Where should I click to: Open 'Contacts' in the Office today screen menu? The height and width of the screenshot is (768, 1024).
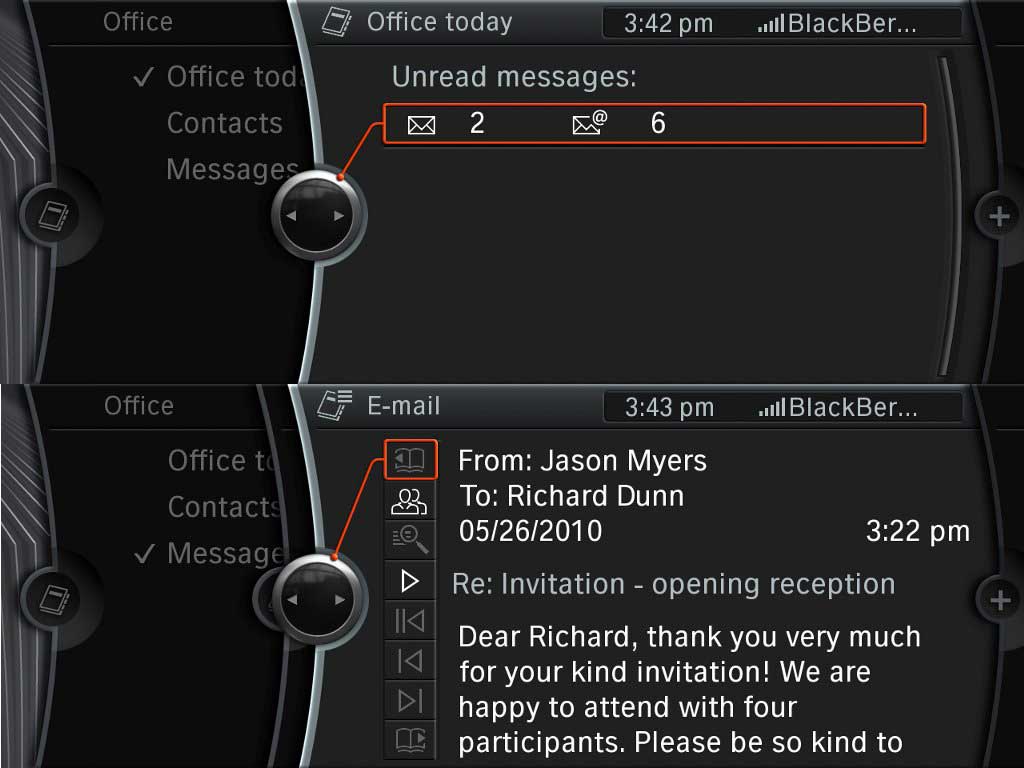pyautogui.click(x=224, y=123)
